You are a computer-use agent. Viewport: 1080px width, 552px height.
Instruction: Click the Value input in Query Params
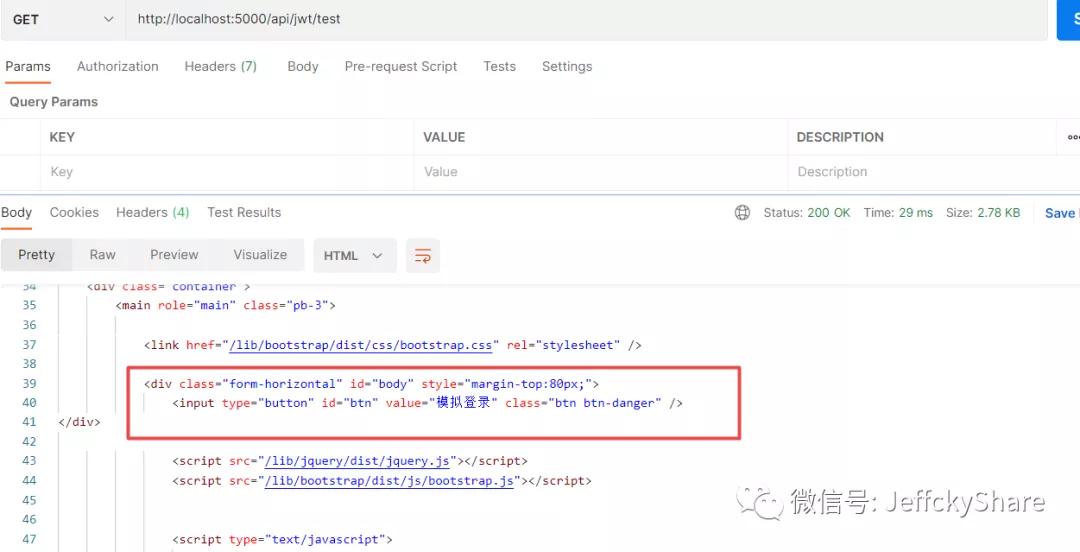tap(601, 172)
